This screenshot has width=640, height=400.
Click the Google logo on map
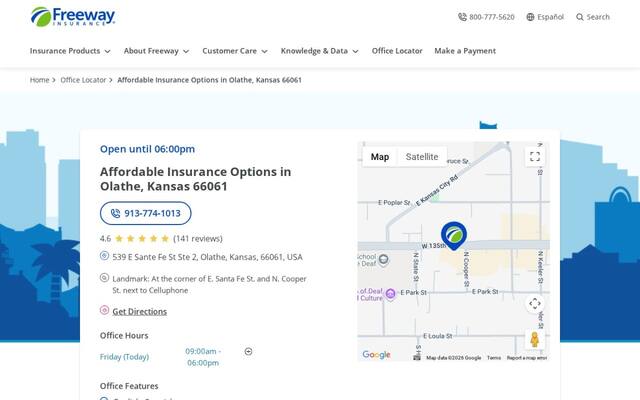pyautogui.click(x=376, y=355)
